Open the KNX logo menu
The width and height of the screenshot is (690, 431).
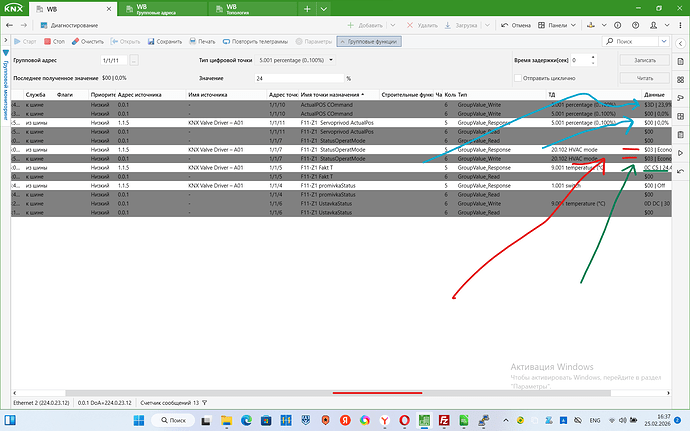pos(14,8)
